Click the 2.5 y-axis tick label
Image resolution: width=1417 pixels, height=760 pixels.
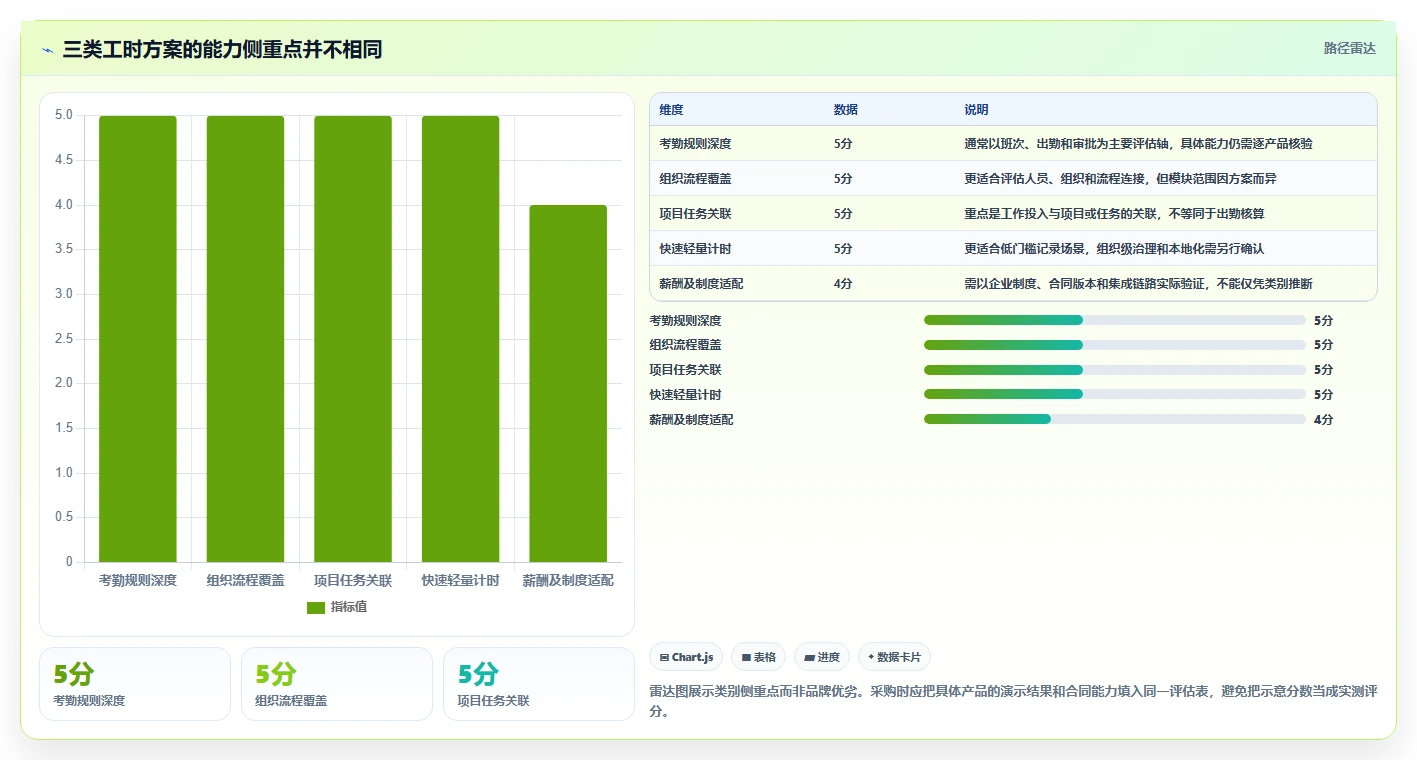pos(64,339)
